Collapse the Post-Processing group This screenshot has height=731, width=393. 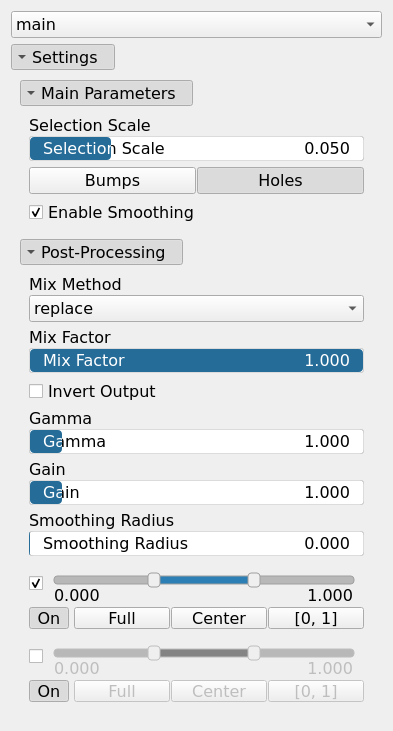tap(101, 252)
